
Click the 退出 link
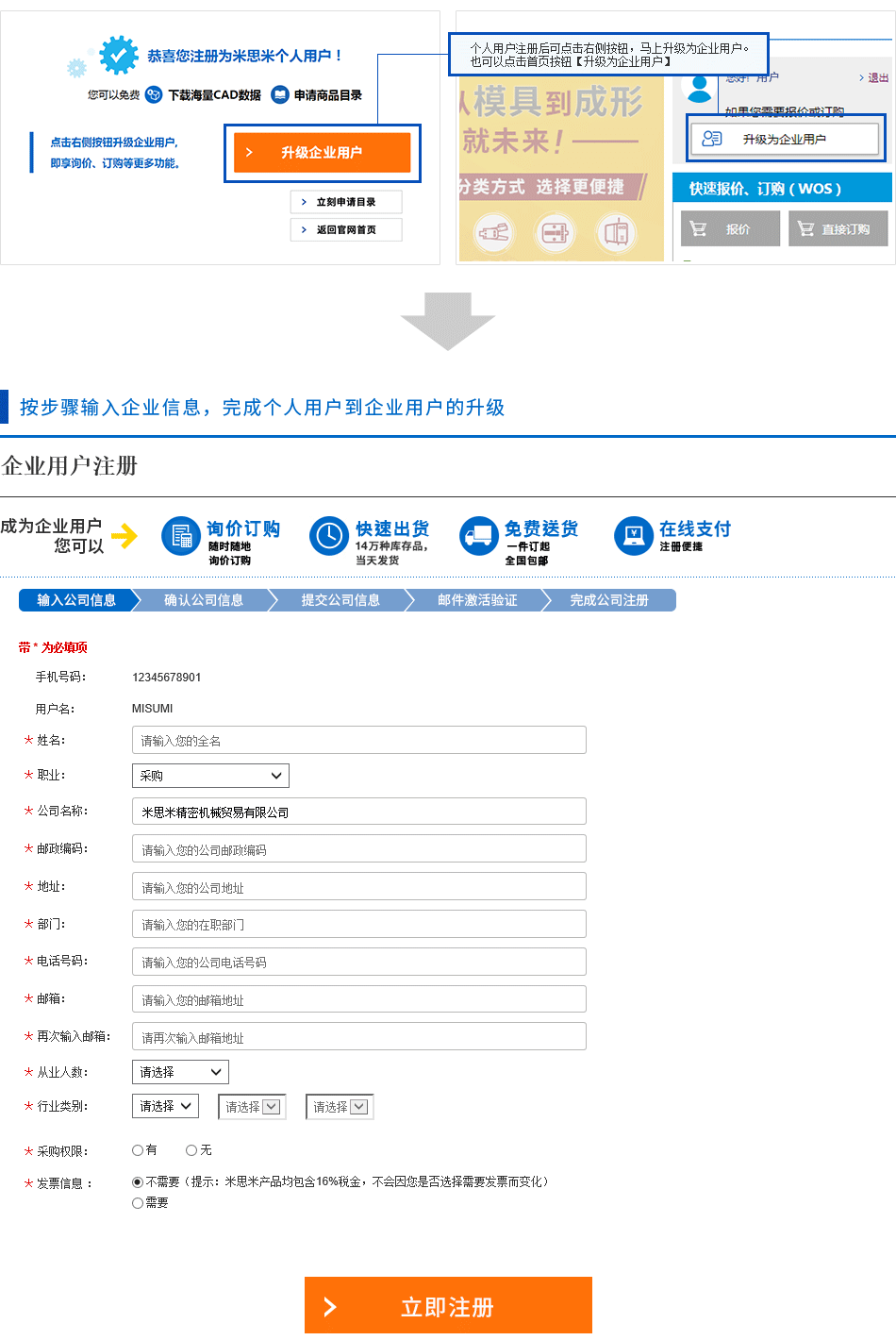(878, 78)
